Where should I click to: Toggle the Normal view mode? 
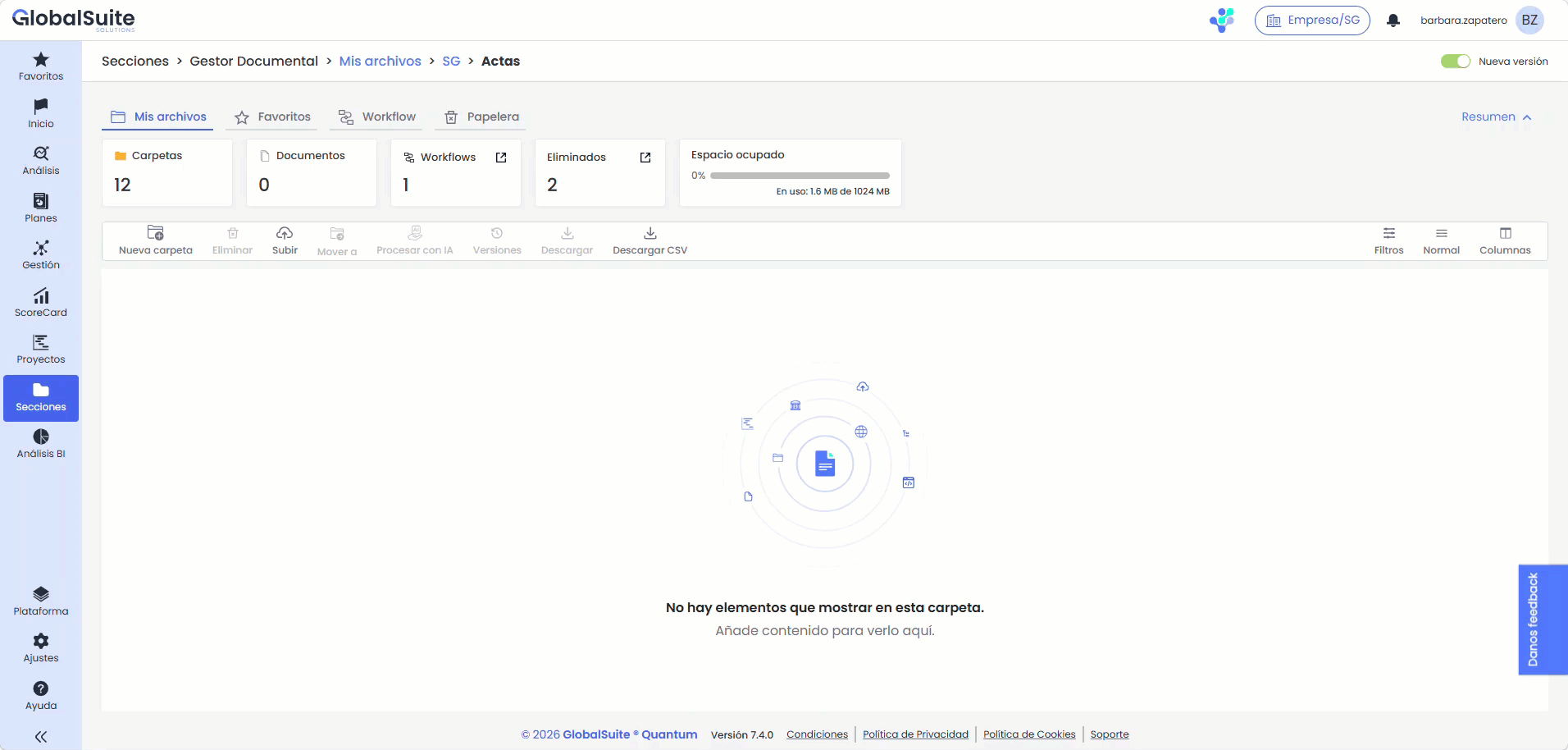[x=1442, y=240]
